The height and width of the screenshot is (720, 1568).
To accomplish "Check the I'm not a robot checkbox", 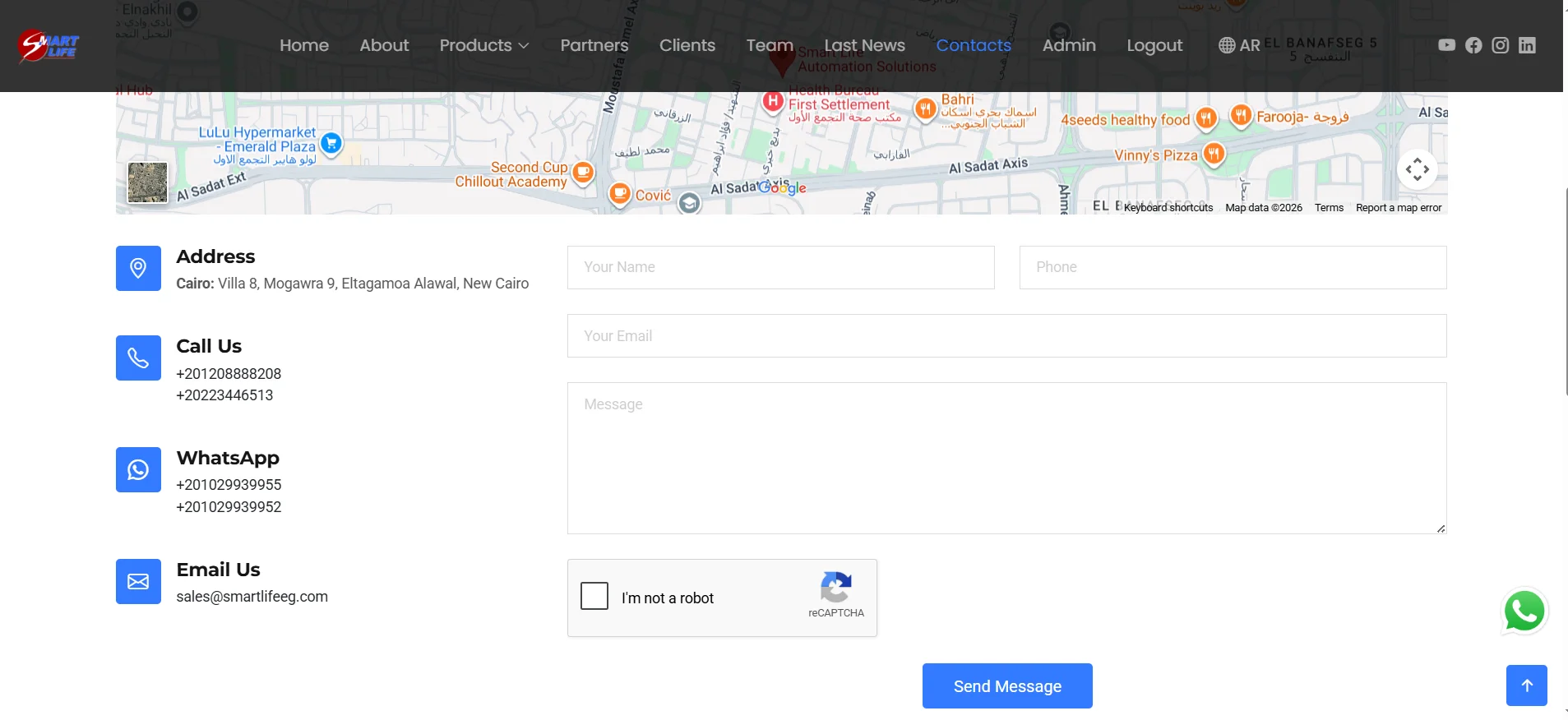I will [594, 596].
